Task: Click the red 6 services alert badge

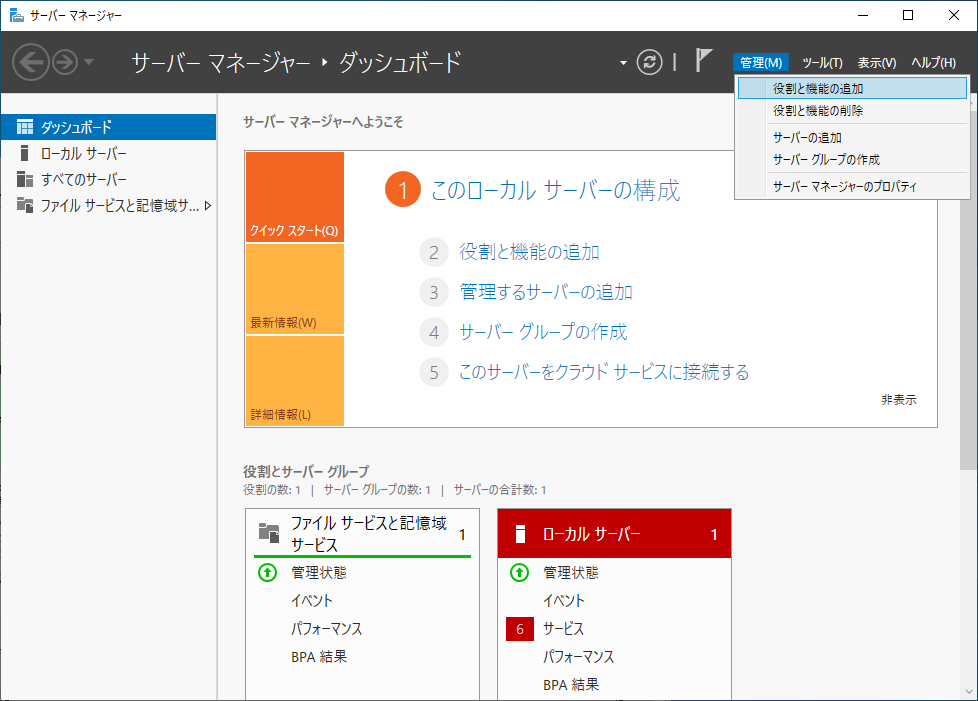Action: [520, 629]
